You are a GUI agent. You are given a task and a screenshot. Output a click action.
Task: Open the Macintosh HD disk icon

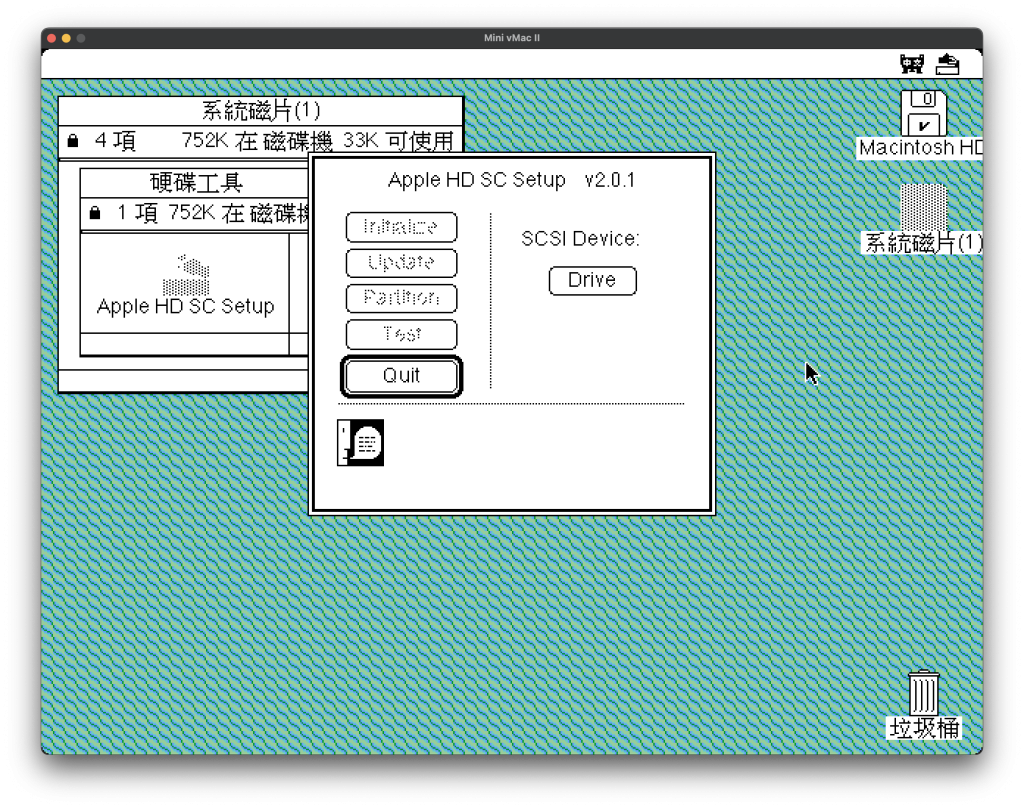(923, 114)
